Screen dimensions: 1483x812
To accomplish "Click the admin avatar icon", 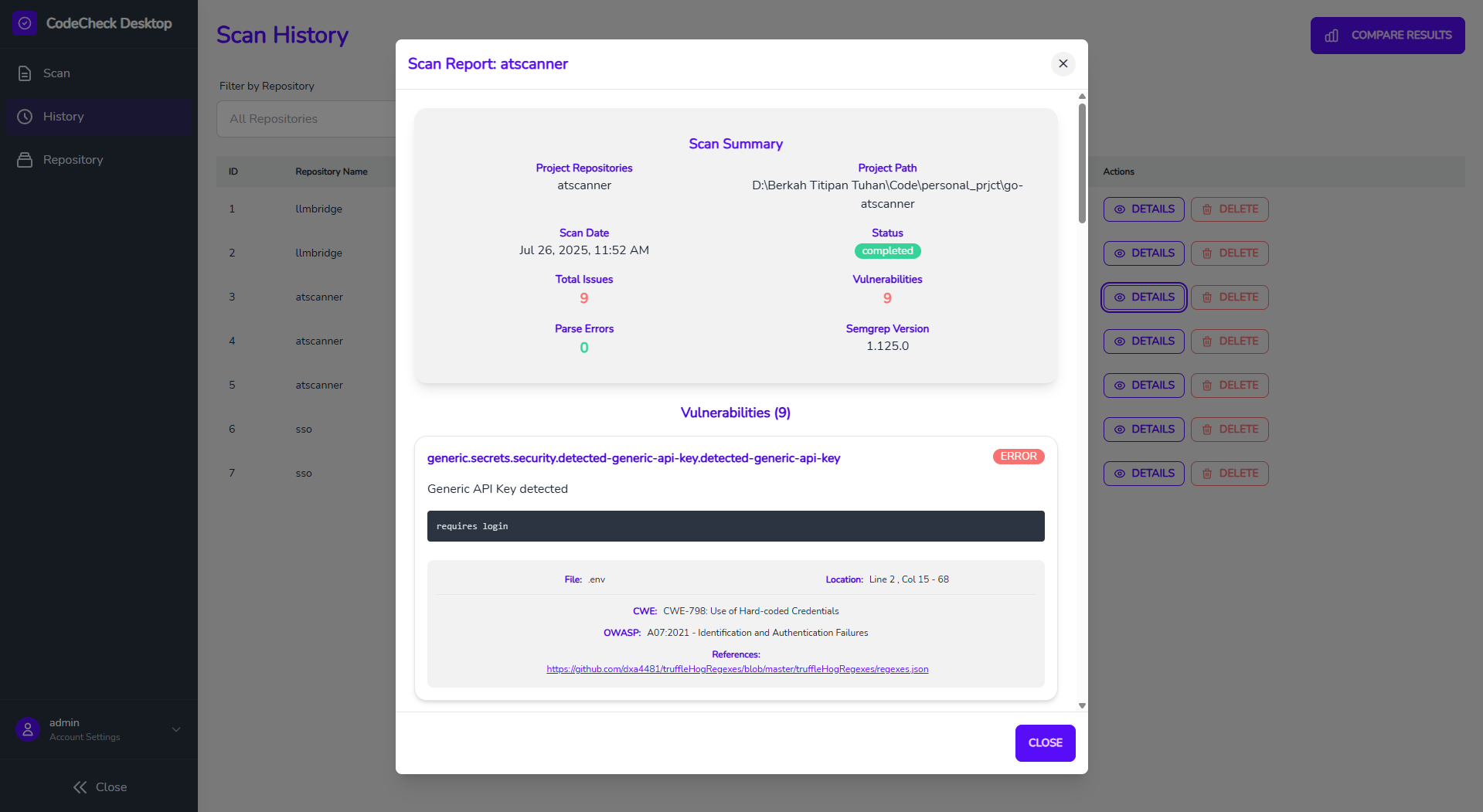I will [28, 729].
